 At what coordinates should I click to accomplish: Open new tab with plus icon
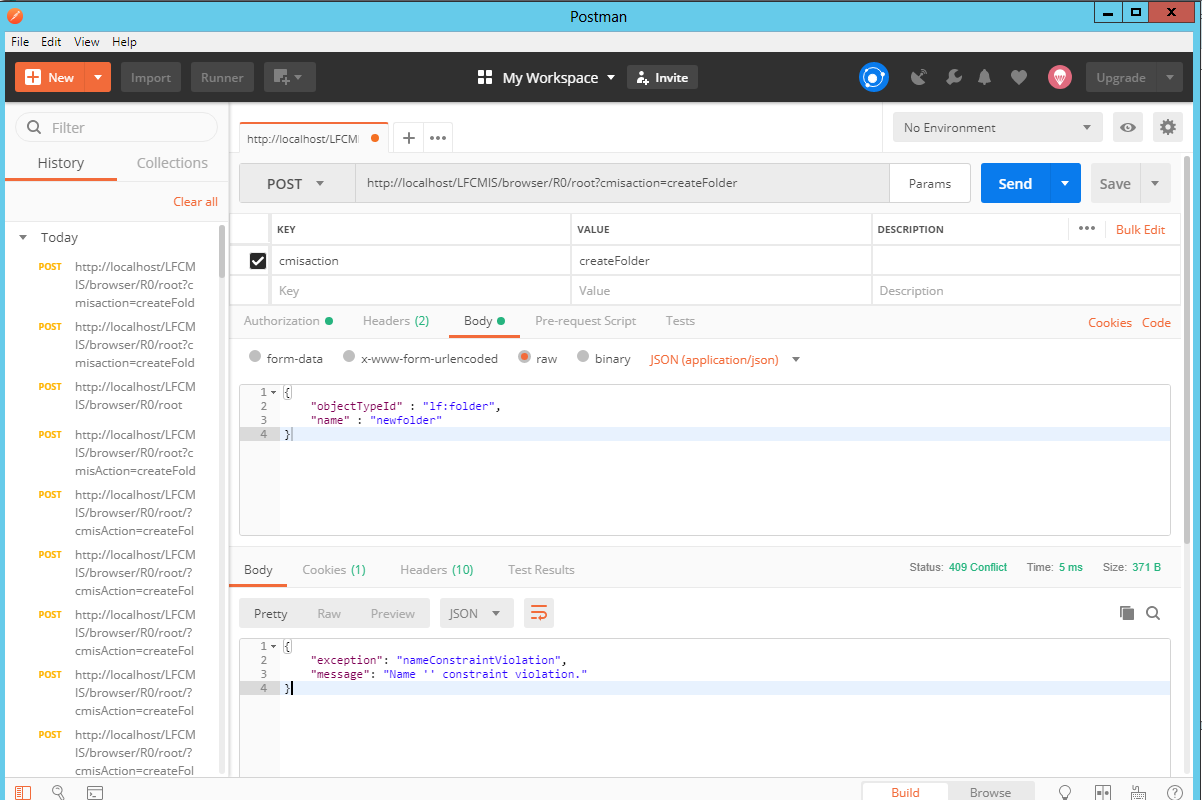[x=408, y=138]
